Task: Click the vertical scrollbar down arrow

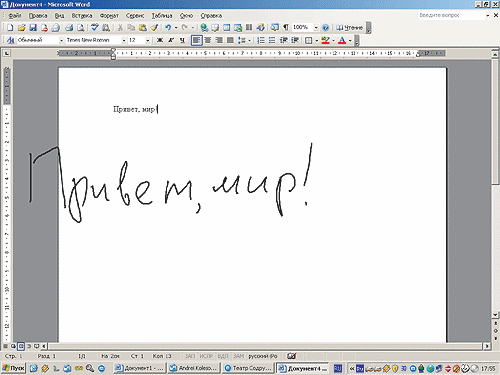Action: click(x=495, y=315)
